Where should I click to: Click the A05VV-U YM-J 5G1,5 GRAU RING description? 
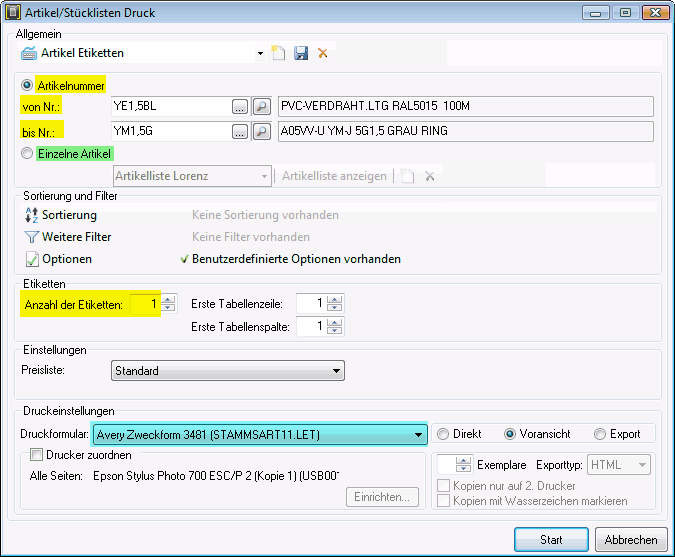point(465,131)
